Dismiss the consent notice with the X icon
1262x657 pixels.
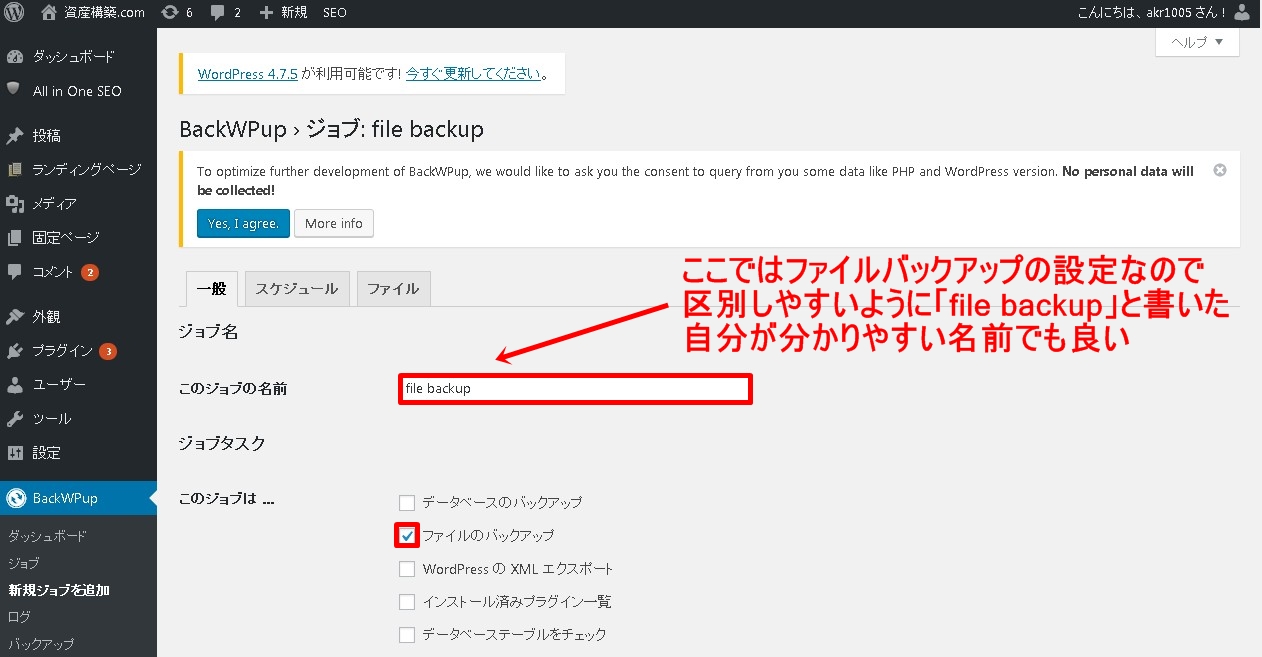coord(1220,170)
